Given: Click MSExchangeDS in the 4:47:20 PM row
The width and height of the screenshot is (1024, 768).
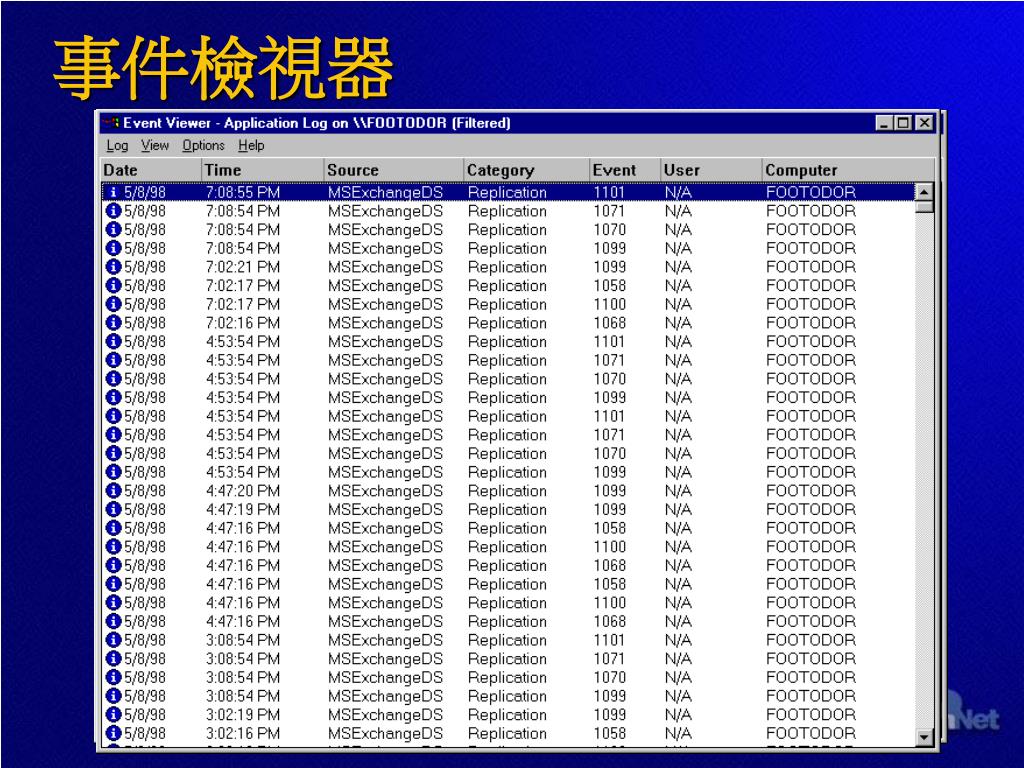Looking at the screenshot, I should pyautogui.click(x=385, y=490).
